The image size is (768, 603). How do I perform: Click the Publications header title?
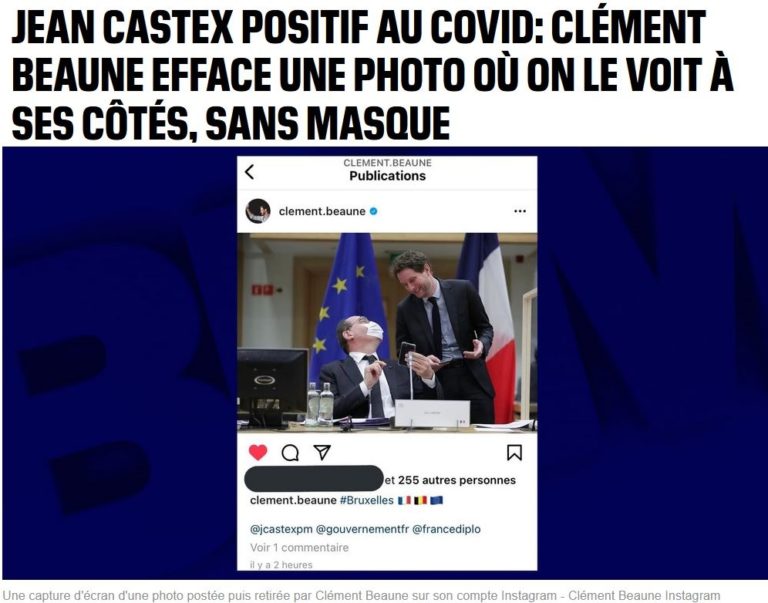(x=387, y=176)
